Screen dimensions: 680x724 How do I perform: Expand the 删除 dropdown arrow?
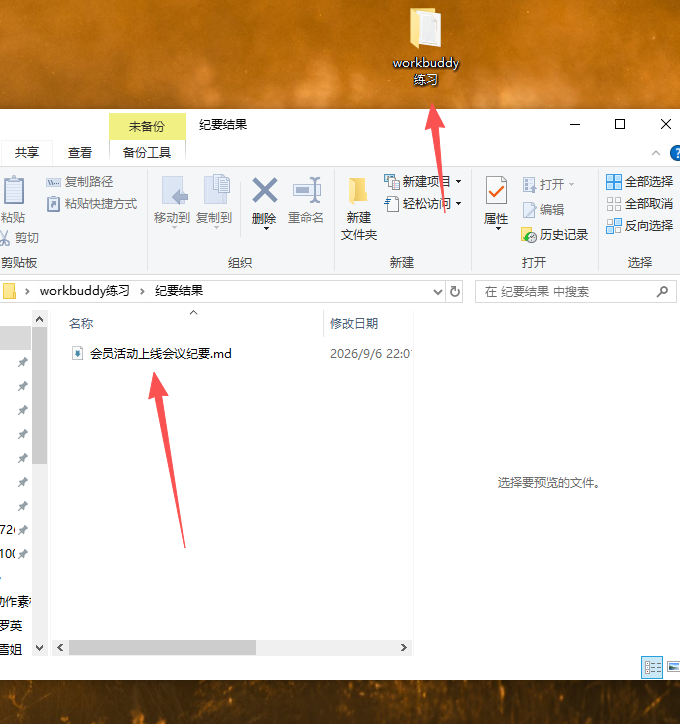(x=266, y=228)
